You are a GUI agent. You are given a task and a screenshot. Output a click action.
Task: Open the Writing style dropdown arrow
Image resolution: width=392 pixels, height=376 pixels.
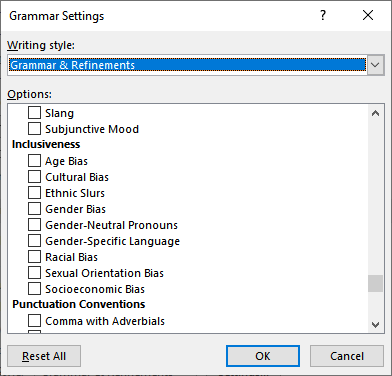375,65
